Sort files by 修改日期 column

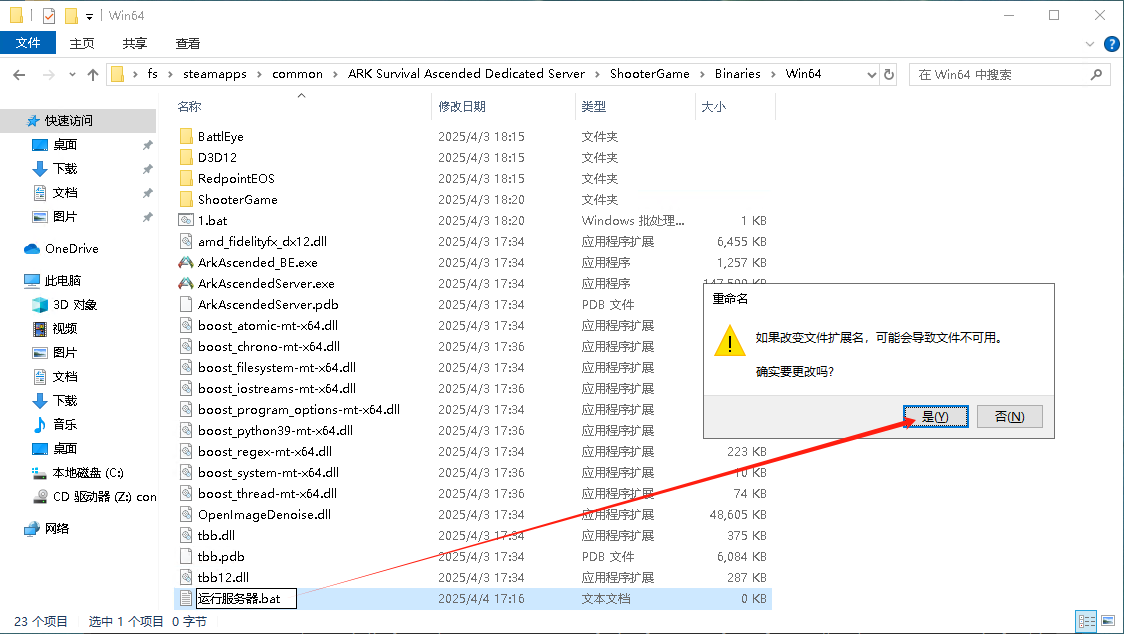(x=462, y=107)
